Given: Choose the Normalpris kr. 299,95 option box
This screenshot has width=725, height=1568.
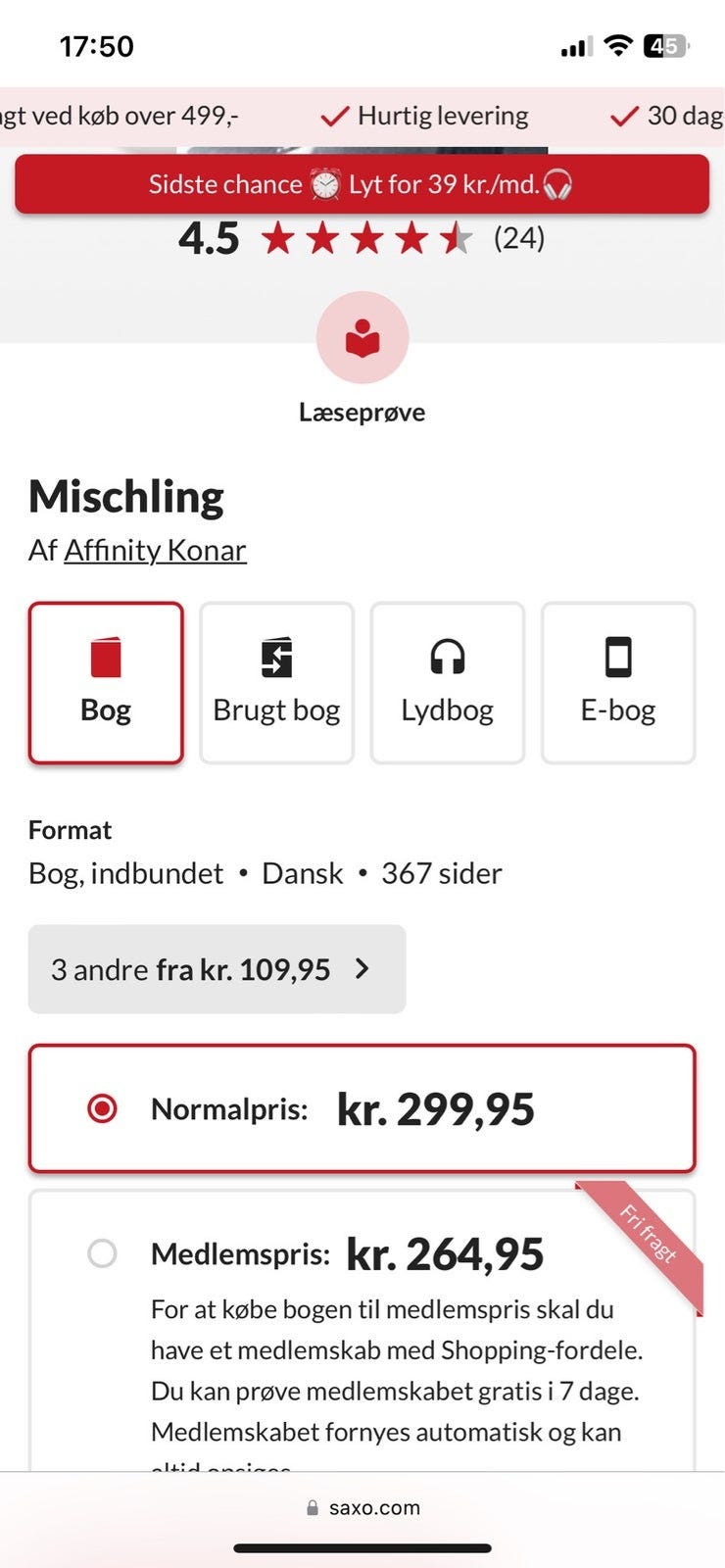Looking at the screenshot, I should point(362,1108).
